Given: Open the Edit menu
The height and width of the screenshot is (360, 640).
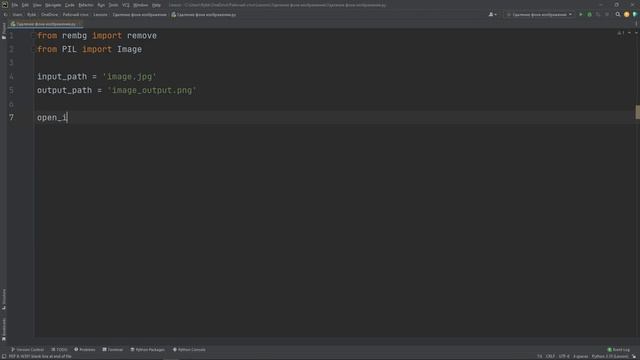Looking at the screenshot, I should (x=25, y=5).
